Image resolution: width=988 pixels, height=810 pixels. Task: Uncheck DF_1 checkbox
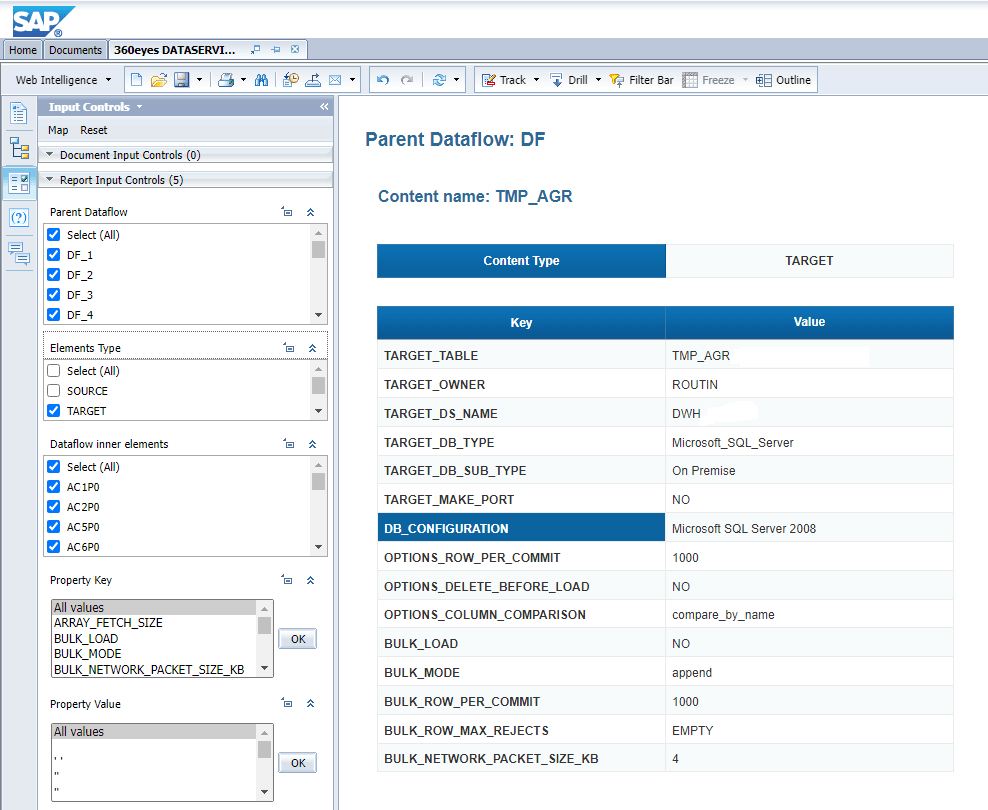(54, 254)
